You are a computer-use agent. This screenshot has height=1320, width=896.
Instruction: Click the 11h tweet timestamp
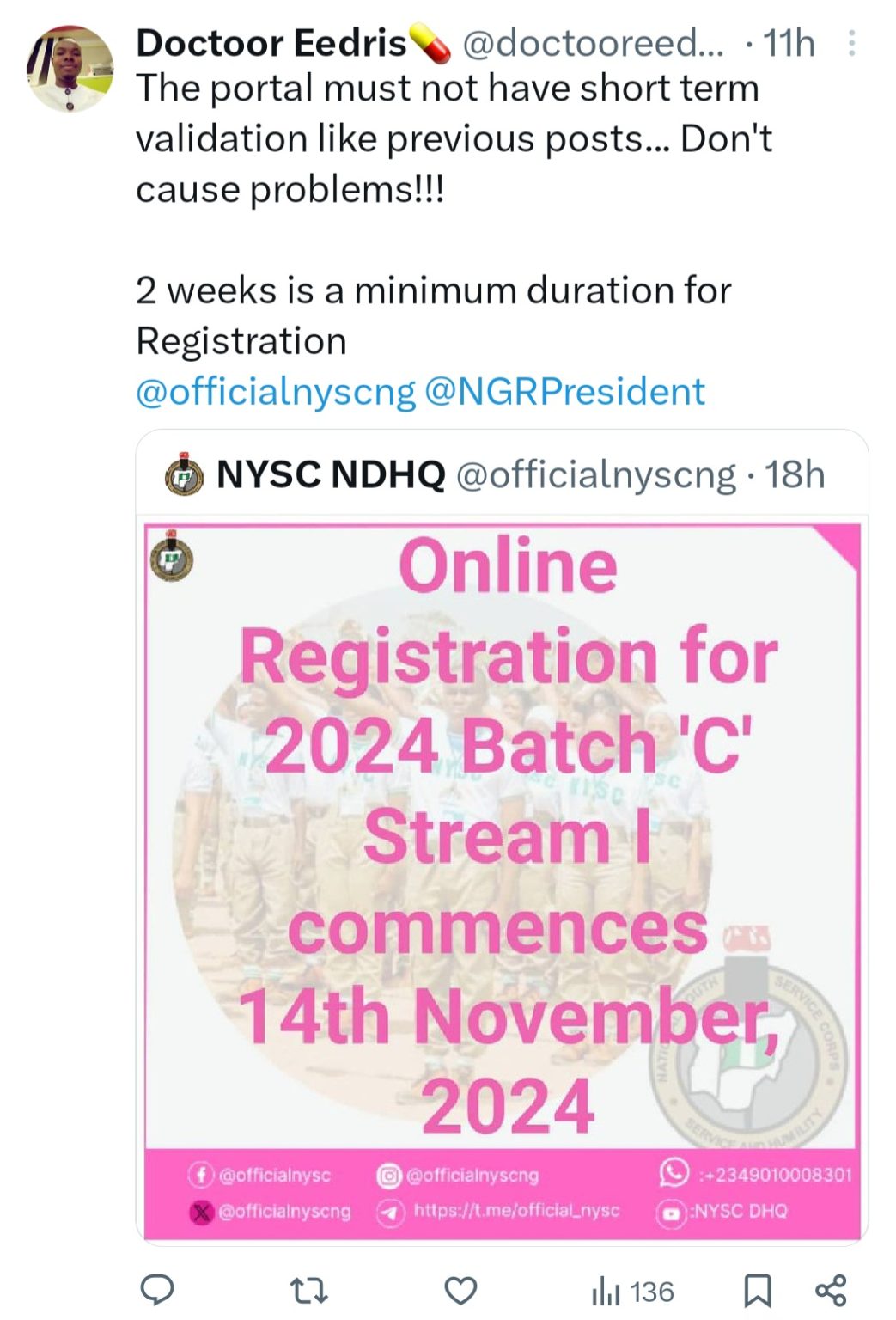(x=789, y=43)
